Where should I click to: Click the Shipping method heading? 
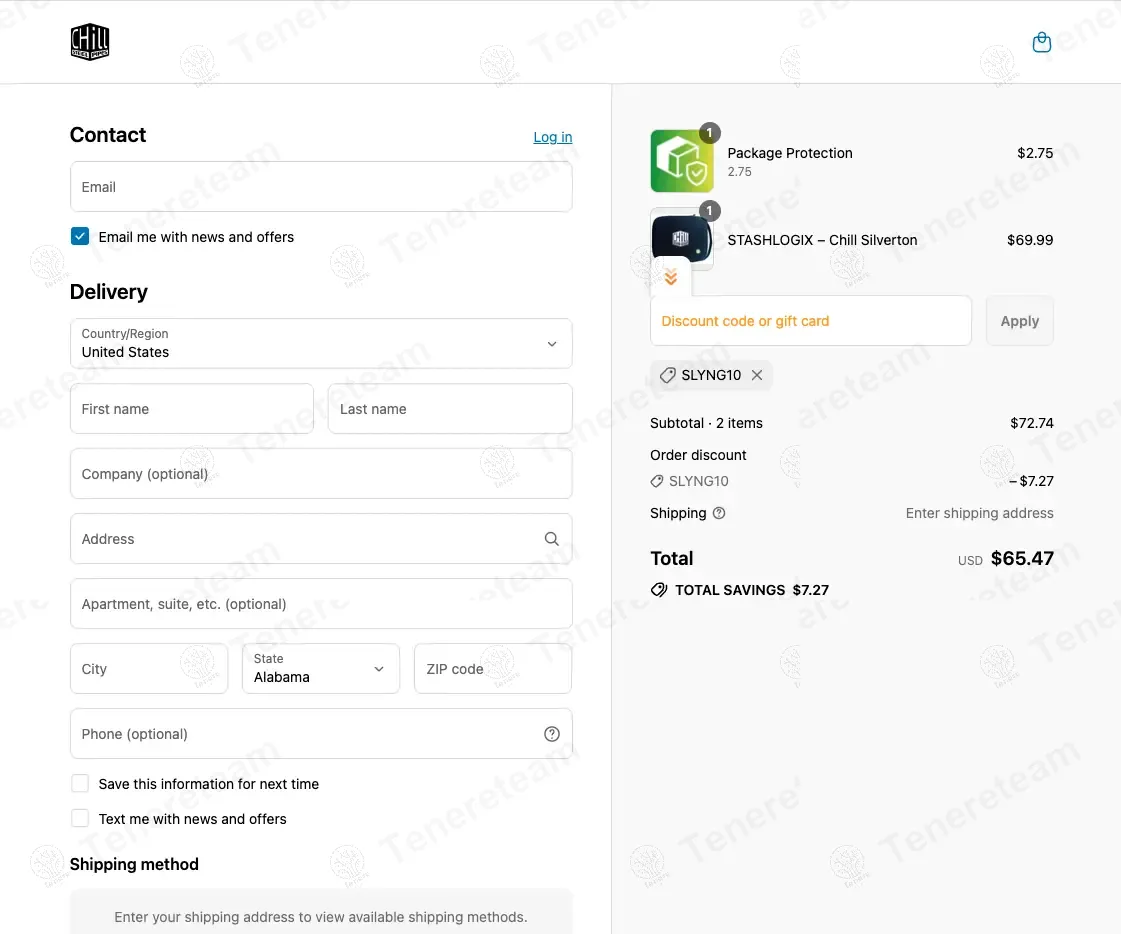(134, 864)
